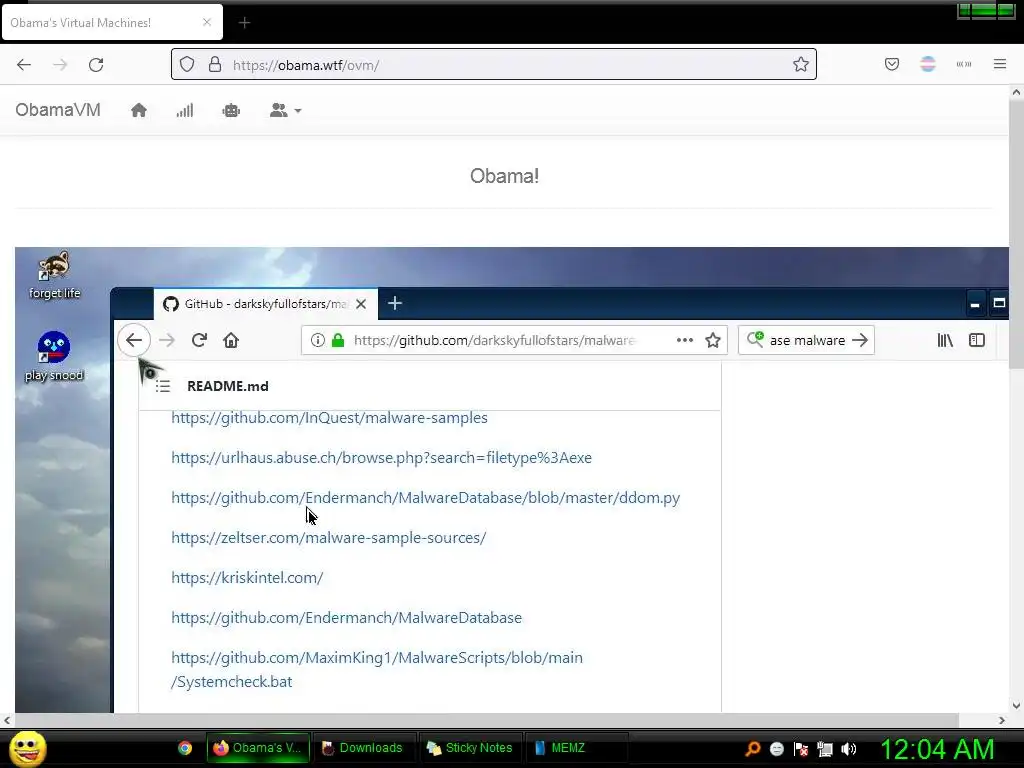Bookmark obama.wtf with the star icon

pos(801,64)
